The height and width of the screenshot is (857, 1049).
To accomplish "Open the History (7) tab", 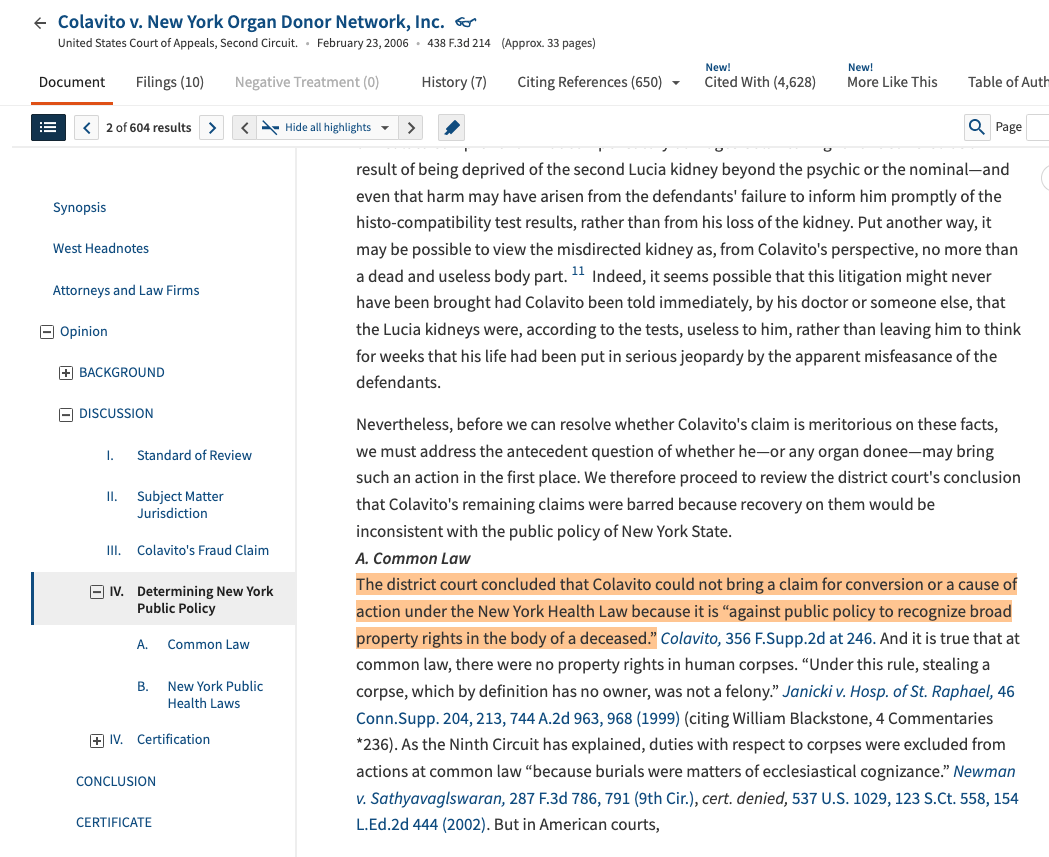I will coord(454,82).
